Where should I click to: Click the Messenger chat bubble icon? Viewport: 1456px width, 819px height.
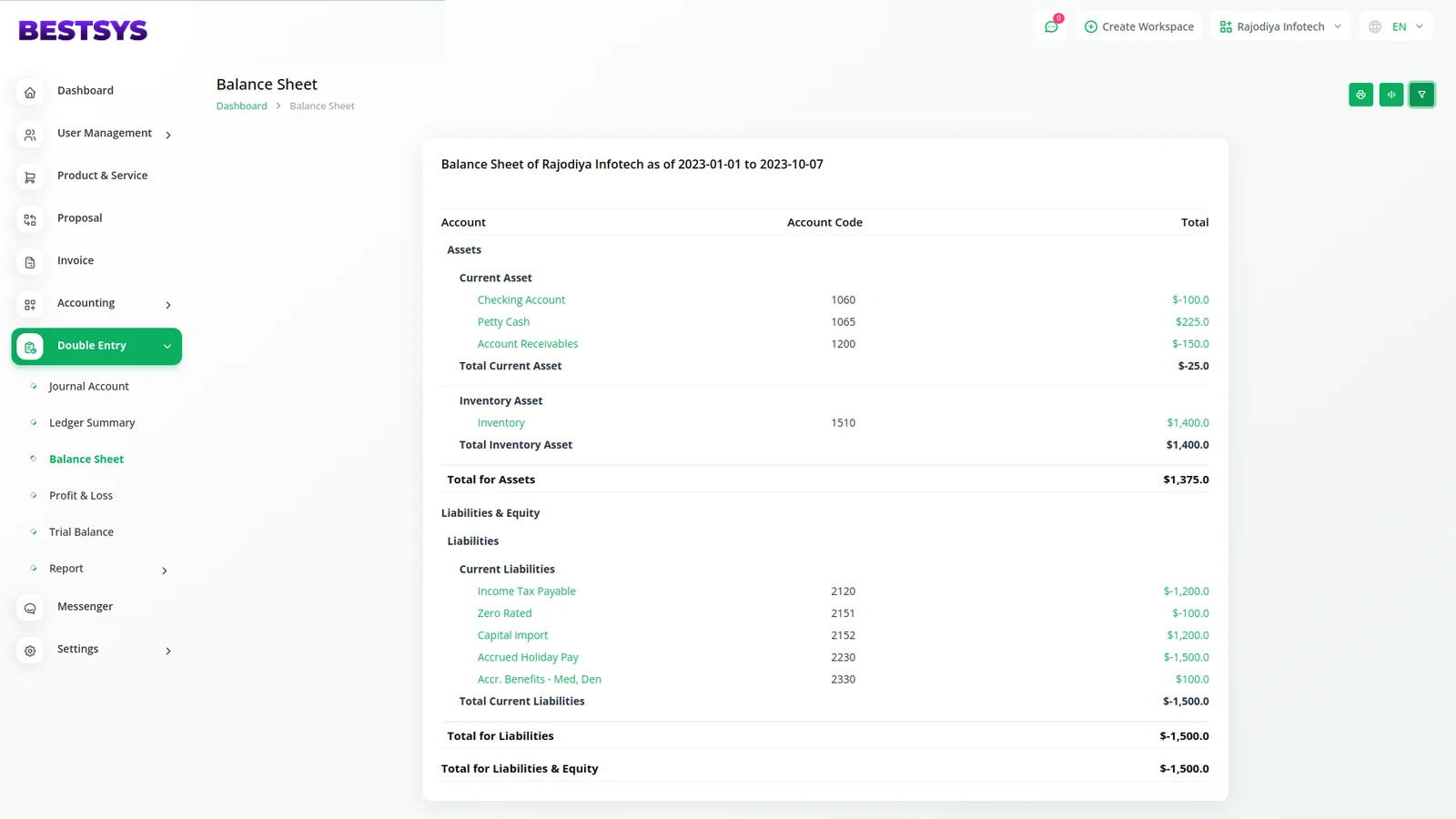point(30,608)
